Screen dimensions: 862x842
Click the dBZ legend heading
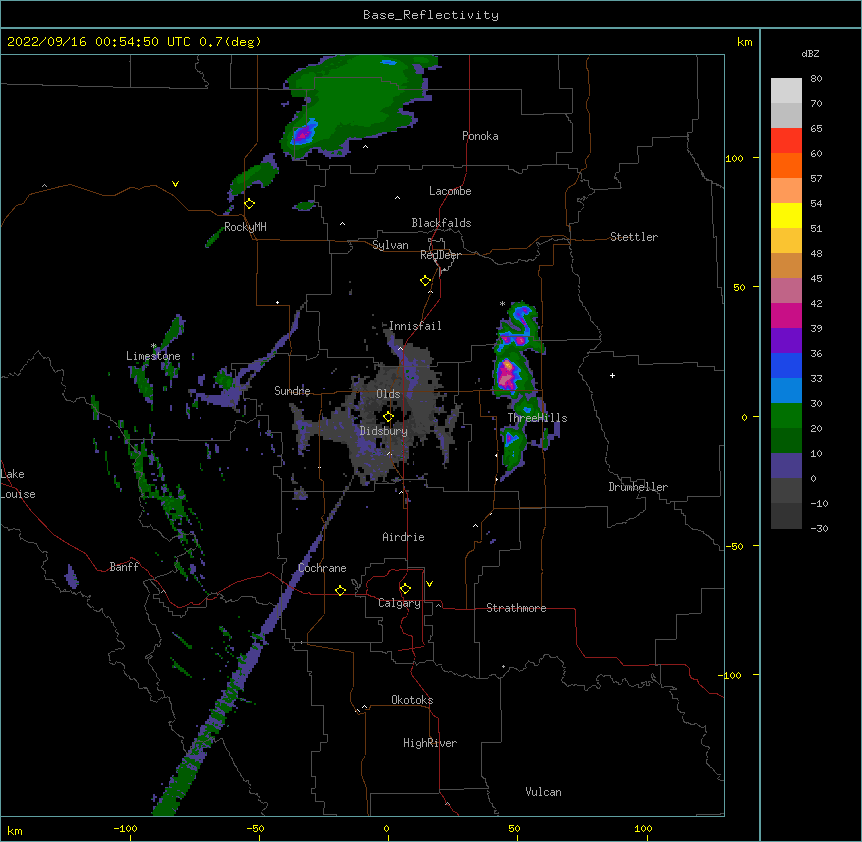(810, 54)
